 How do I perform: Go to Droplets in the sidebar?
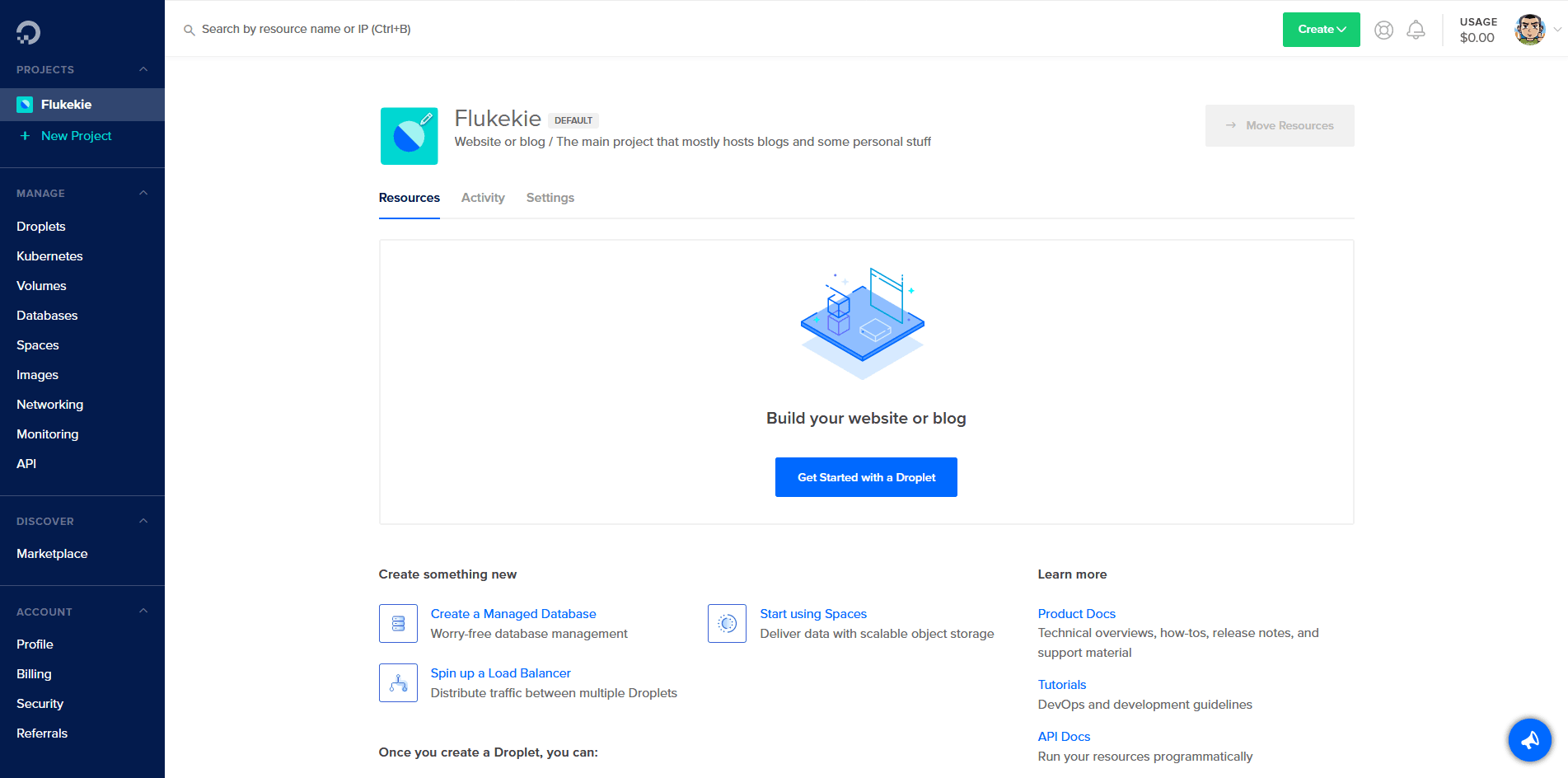41,227
